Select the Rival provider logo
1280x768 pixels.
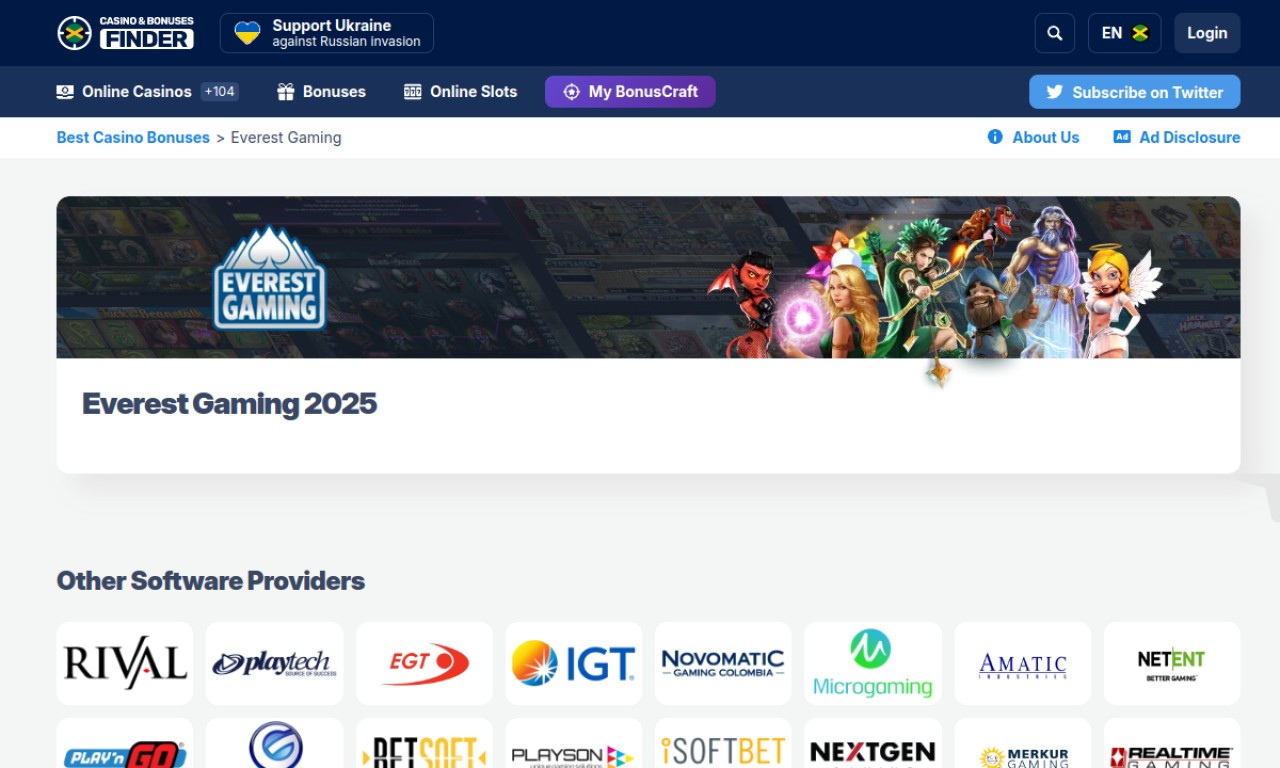point(125,664)
